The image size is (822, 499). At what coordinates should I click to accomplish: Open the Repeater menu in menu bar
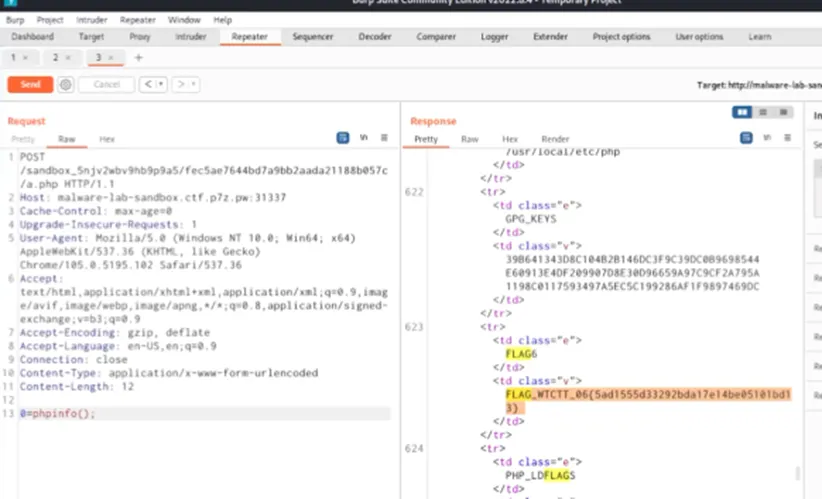click(x=138, y=20)
